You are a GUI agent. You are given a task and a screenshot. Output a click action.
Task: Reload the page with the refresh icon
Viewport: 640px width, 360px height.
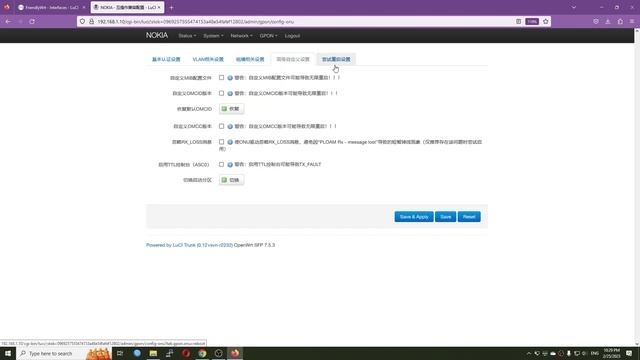pos(32,22)
